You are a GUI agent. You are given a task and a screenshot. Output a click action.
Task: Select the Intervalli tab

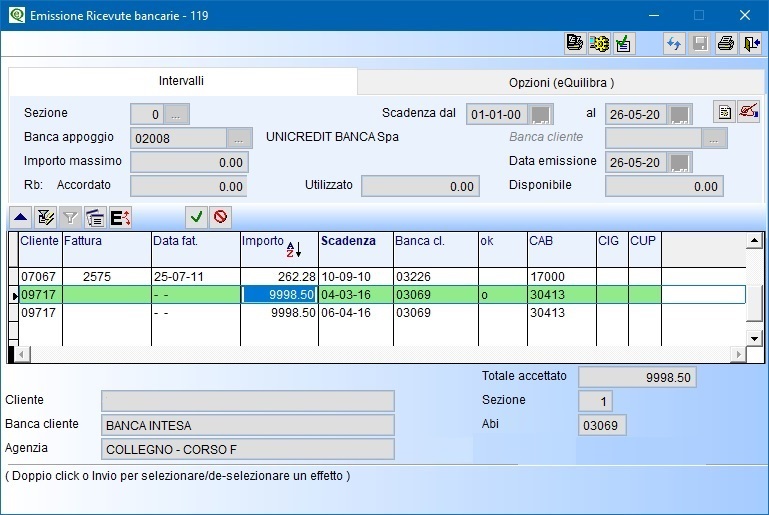click(x=181, y=81)
